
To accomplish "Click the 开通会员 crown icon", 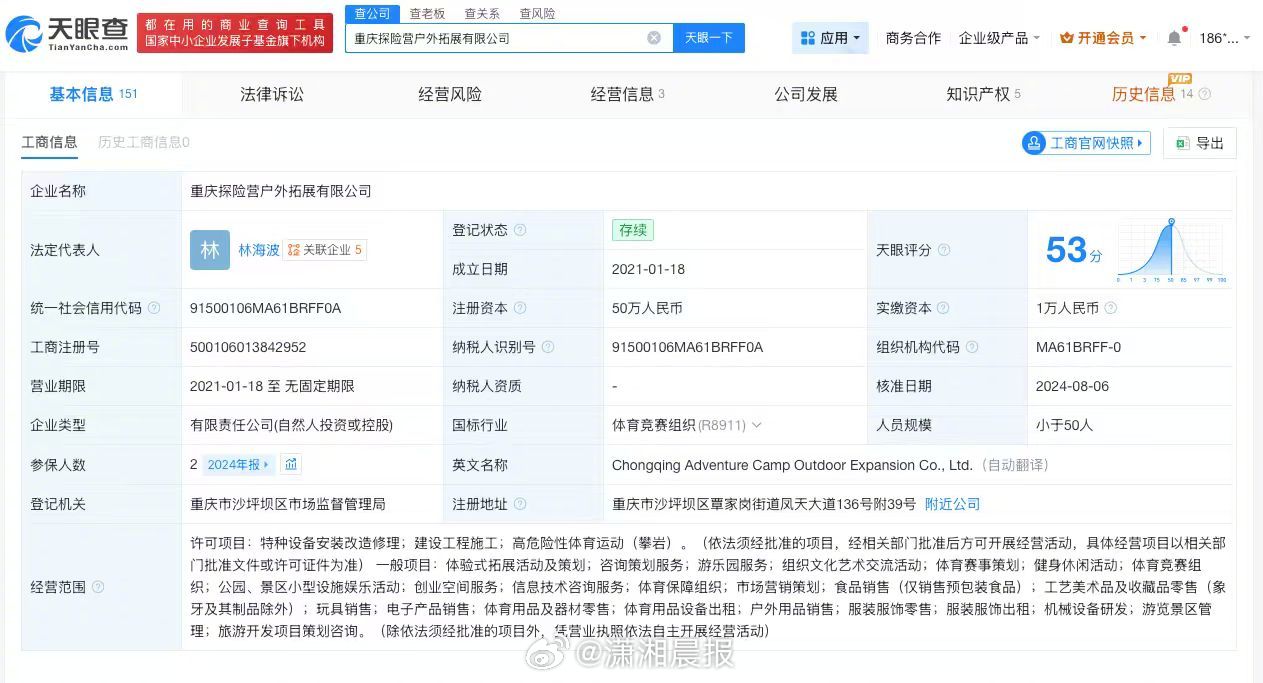I will [1066, 38].
